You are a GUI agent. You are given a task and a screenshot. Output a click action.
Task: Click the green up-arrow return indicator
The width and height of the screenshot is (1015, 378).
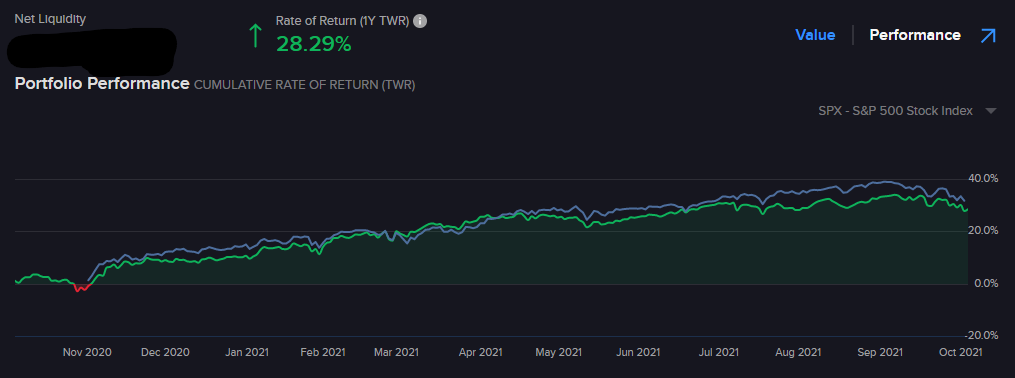click(255, 35)
